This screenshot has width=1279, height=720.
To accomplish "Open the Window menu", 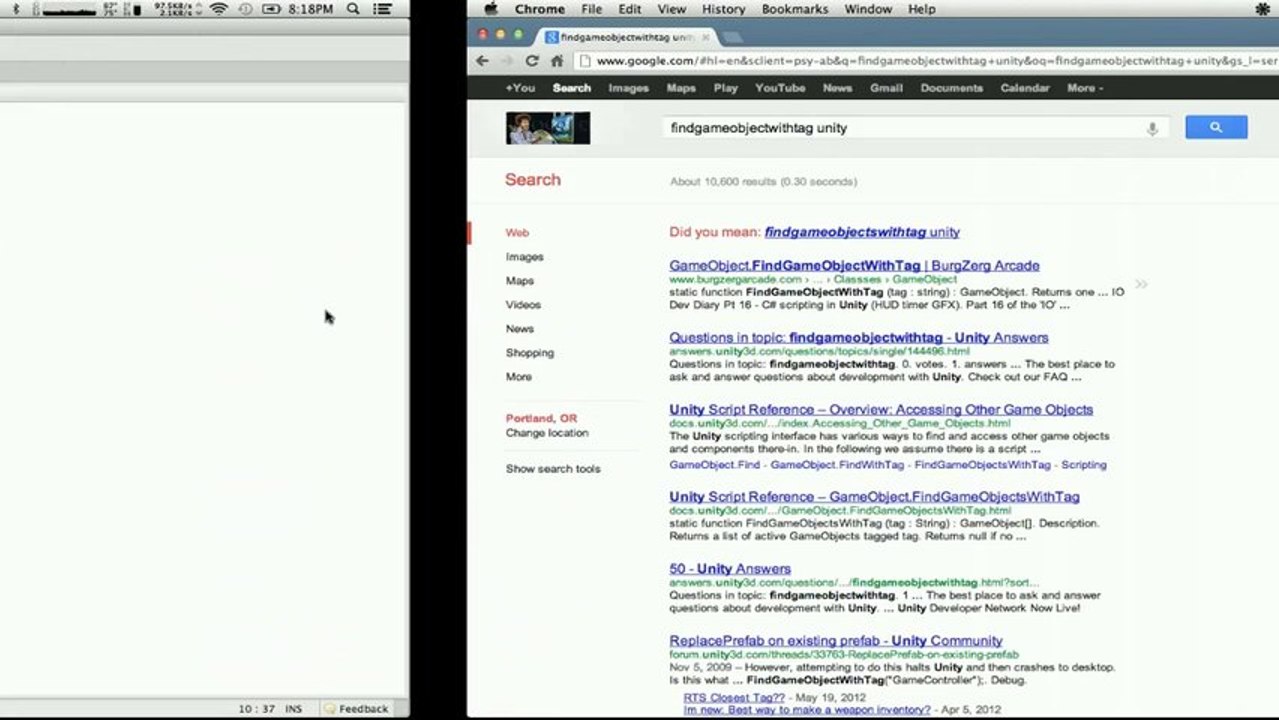I will pos(868,9).
